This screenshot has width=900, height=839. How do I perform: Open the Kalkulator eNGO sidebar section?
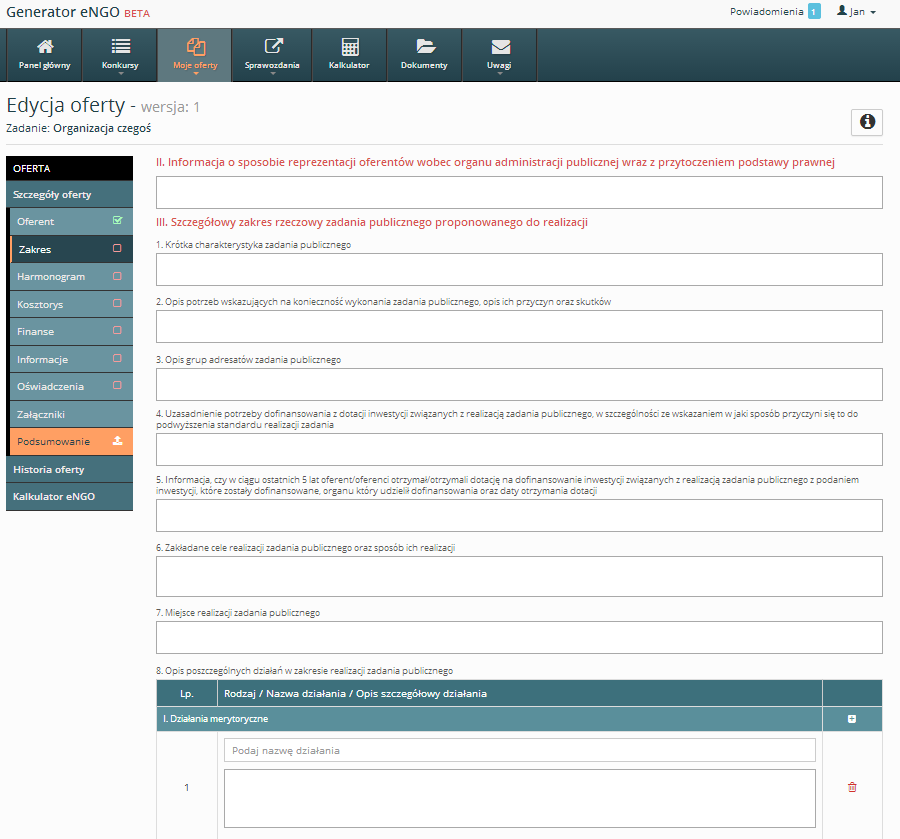[x=69, y=496]
